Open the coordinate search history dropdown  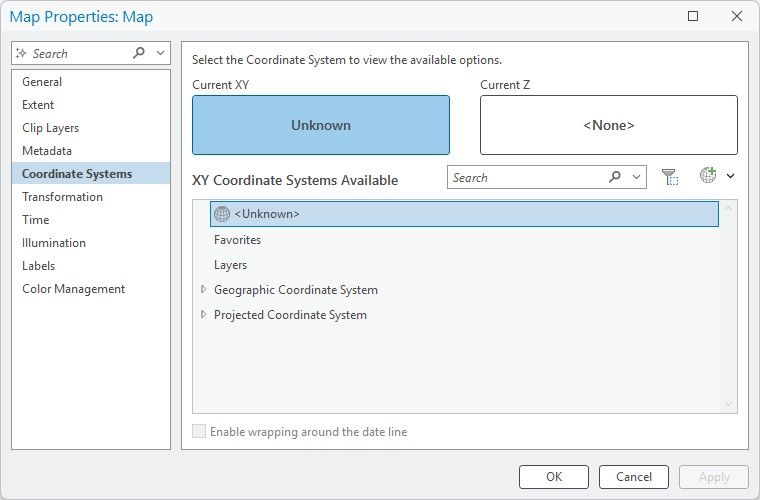pos(636,177)
